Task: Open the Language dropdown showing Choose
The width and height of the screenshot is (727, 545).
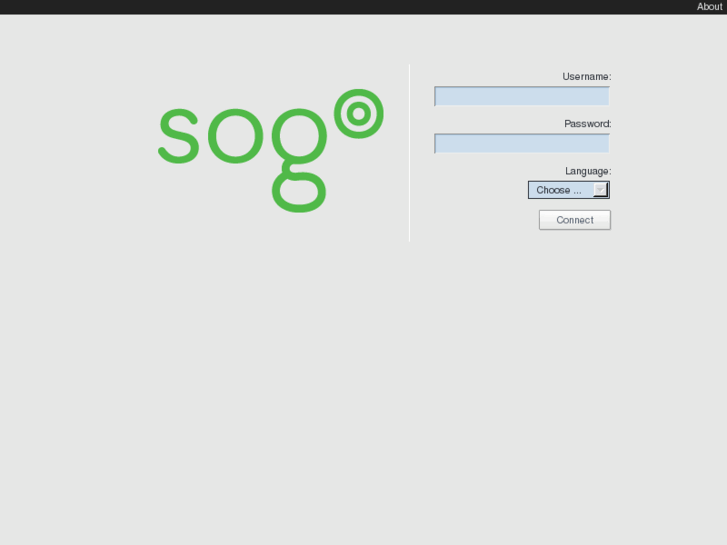Action: [x=569, y=190]
